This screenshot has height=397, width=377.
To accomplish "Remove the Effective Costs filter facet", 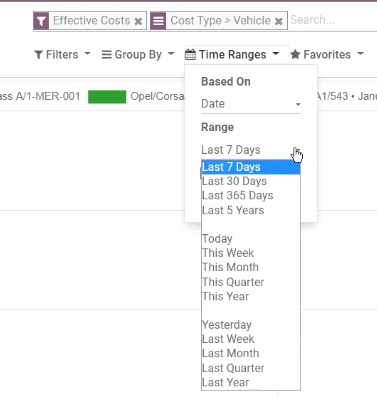I will 138,21.
